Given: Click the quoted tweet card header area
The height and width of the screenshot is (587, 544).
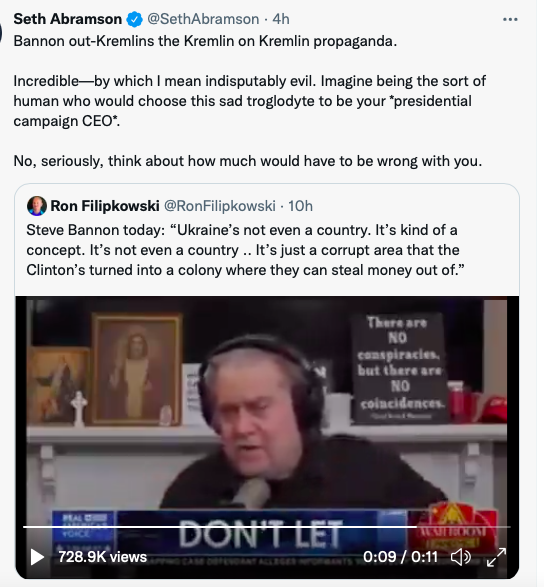Looking at the screenshot, I should 267,206.
